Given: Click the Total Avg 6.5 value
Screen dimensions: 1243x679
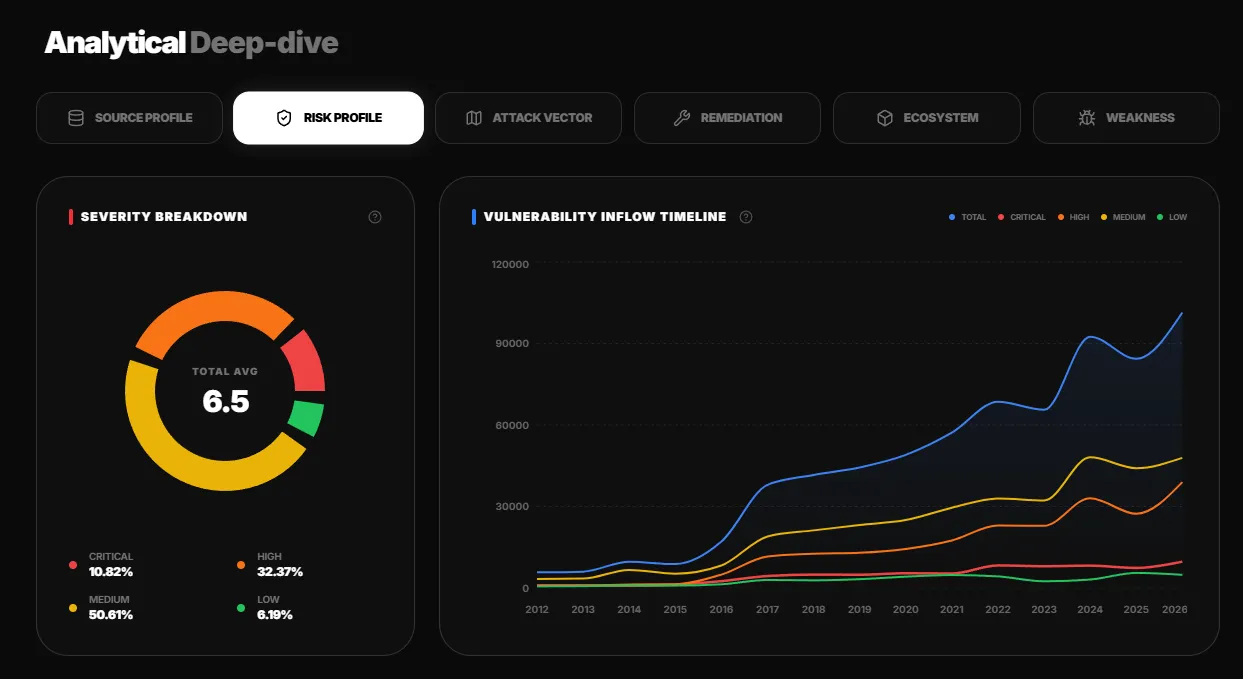Looking at the screenshot, I should pyautogui.click(x=225, y=401).
